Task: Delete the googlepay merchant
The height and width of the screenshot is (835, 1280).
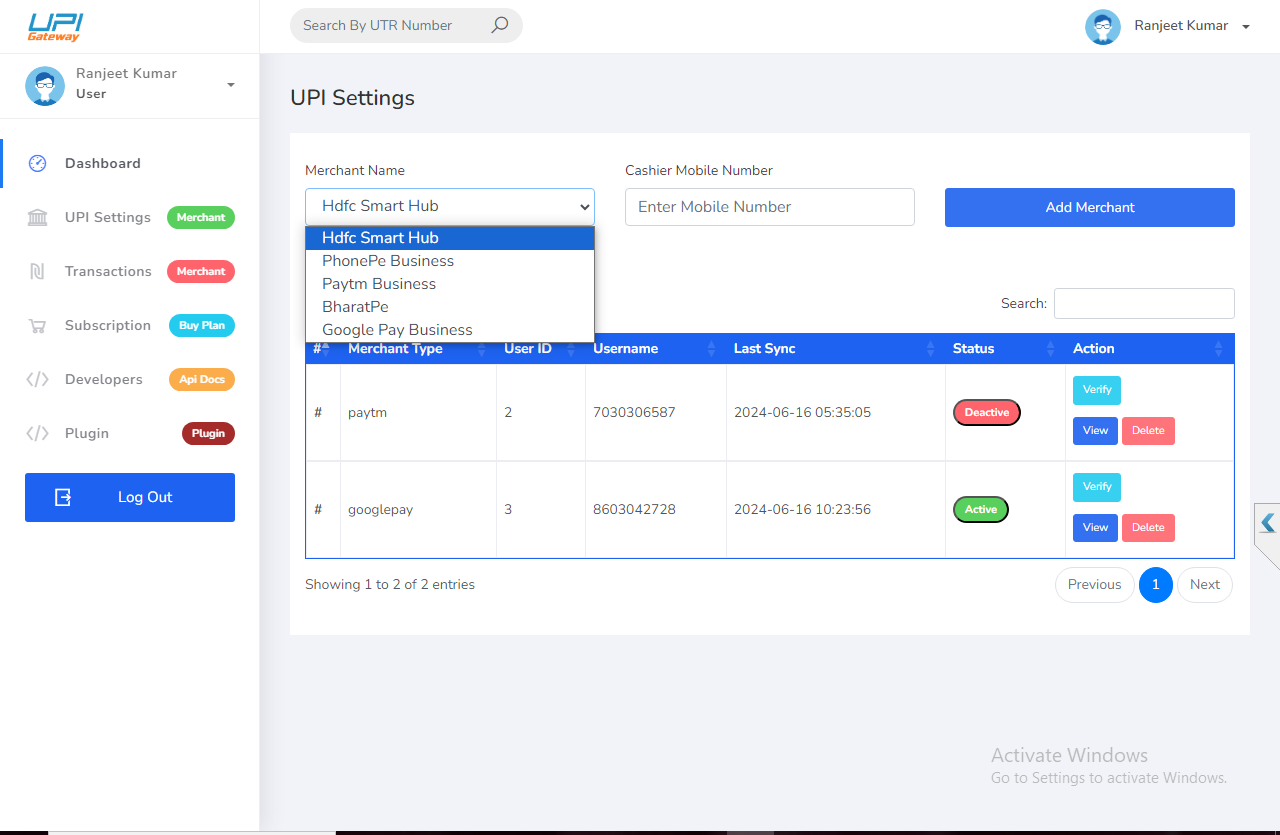Action: coord(1148,528)
